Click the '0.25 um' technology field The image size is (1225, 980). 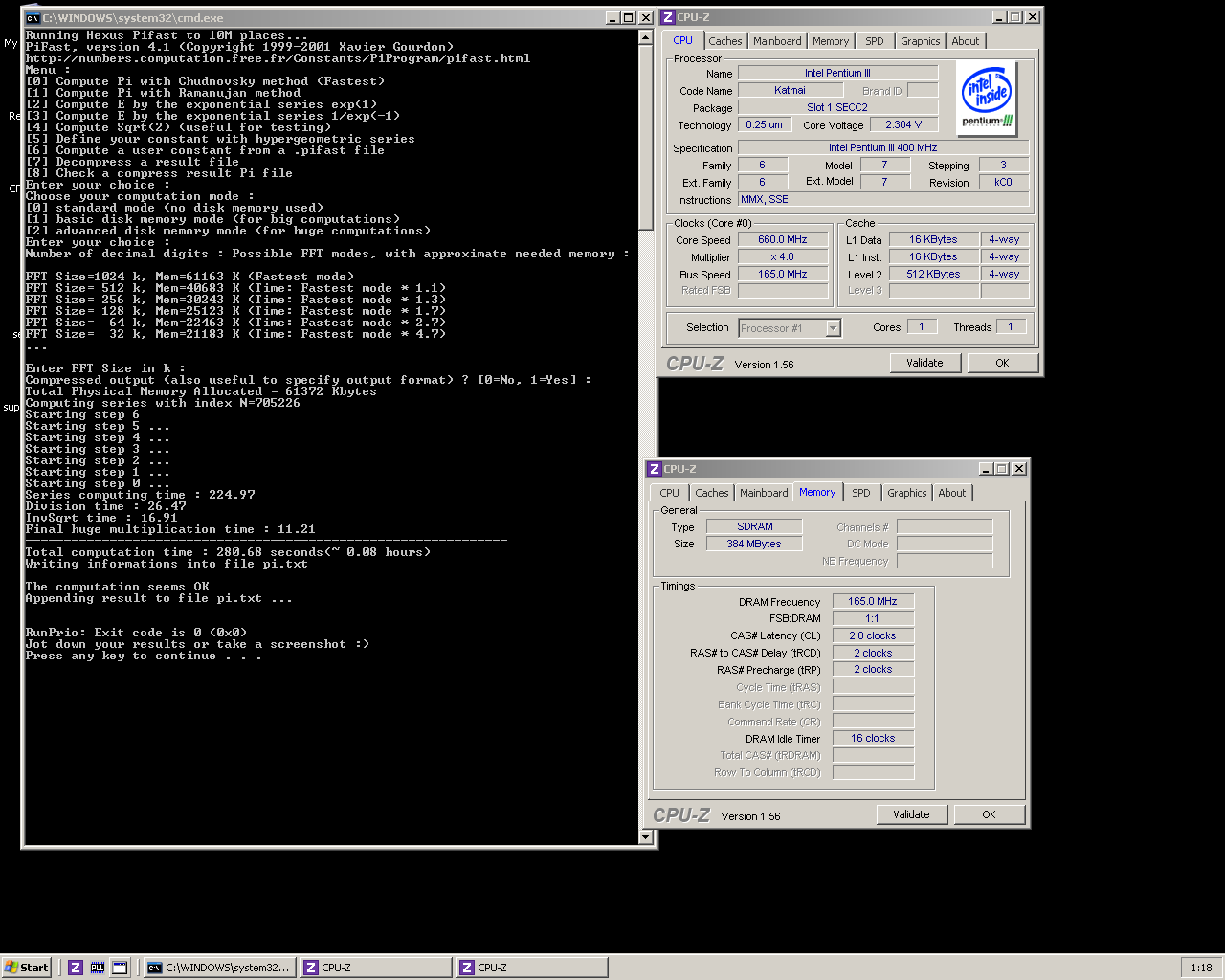click(764, 124)
